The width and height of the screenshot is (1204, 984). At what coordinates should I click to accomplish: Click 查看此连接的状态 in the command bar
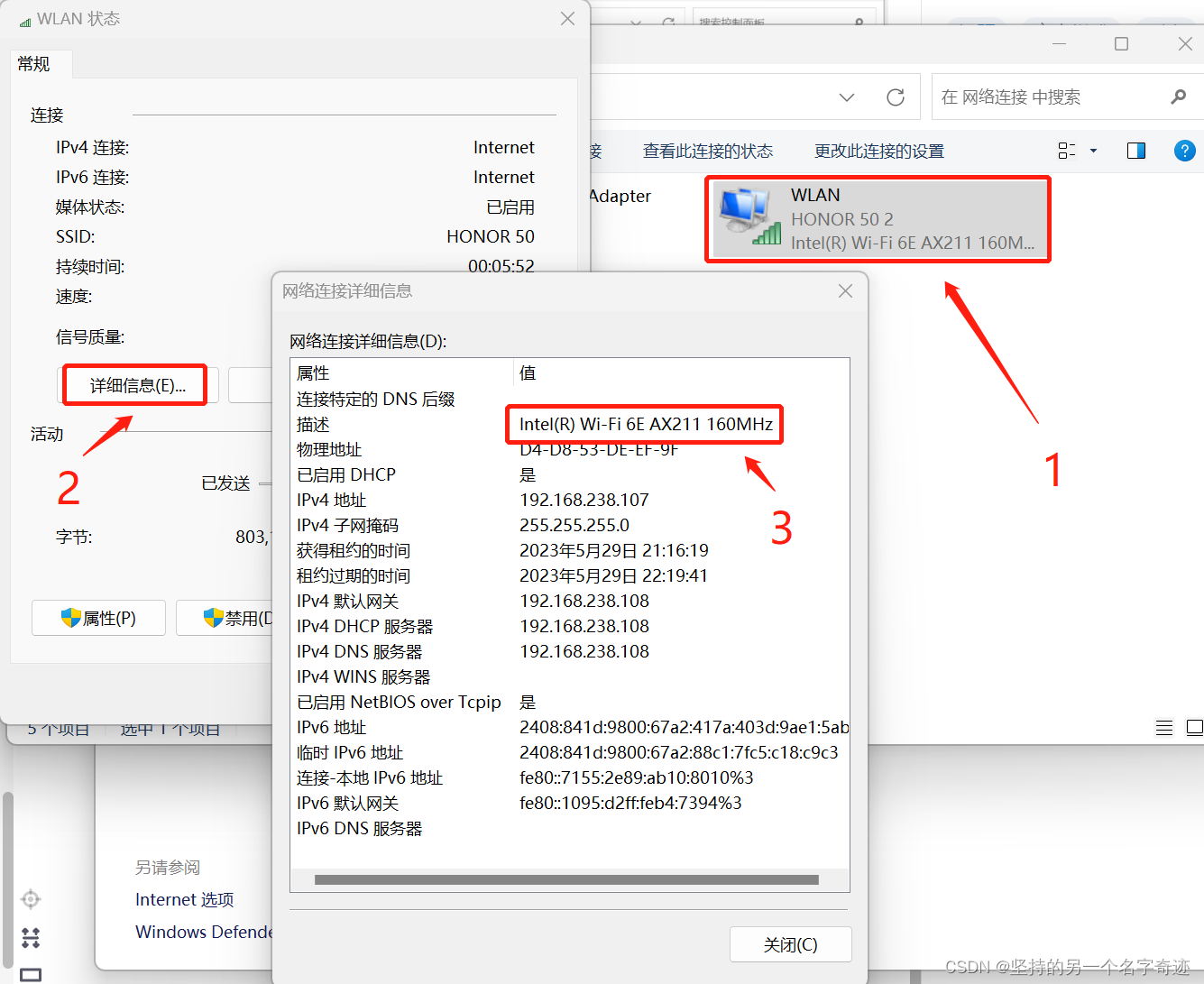[x=708, y=152]
